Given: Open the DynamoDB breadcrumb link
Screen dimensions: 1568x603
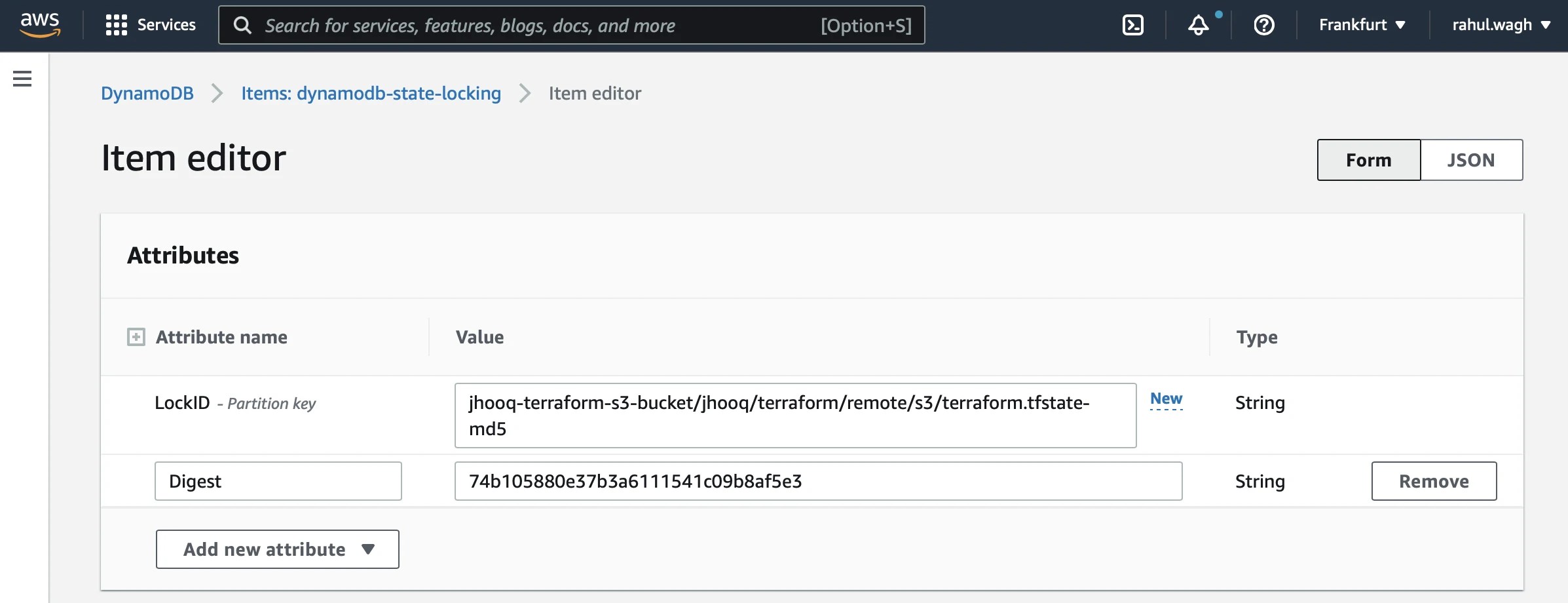Looking at the screenshot, I should [147, 93].
